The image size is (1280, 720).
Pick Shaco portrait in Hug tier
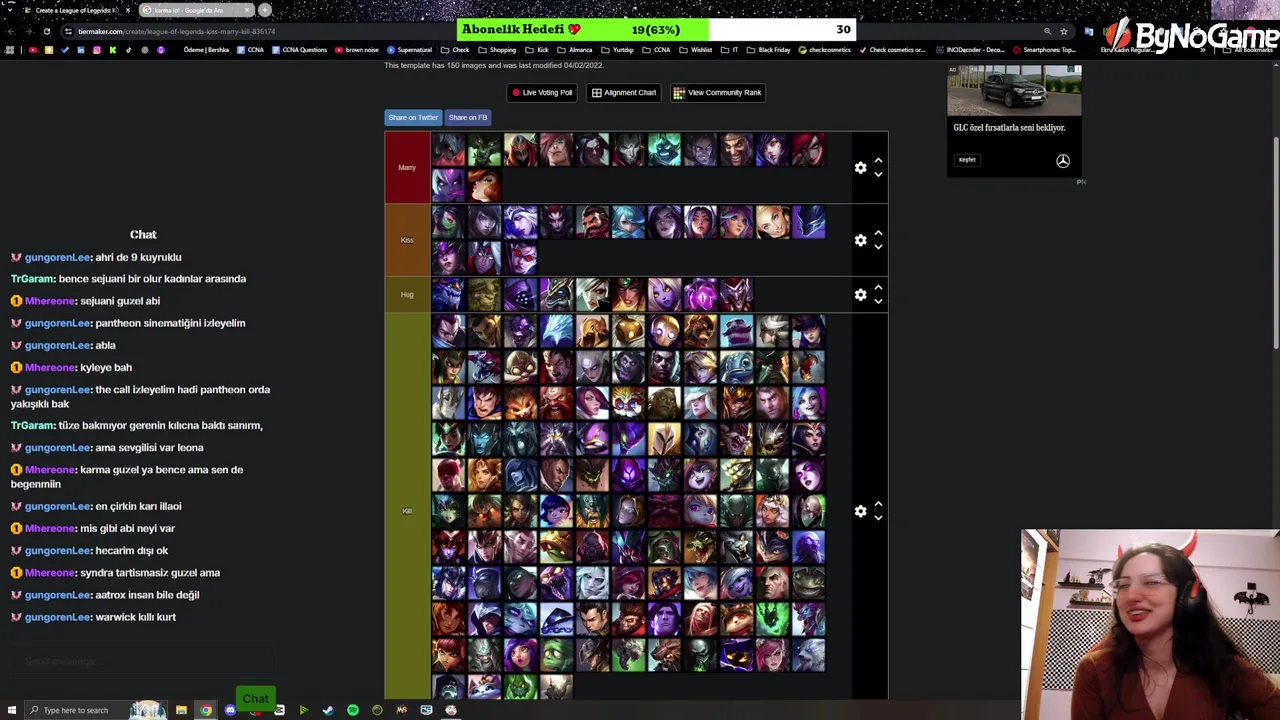736,295
